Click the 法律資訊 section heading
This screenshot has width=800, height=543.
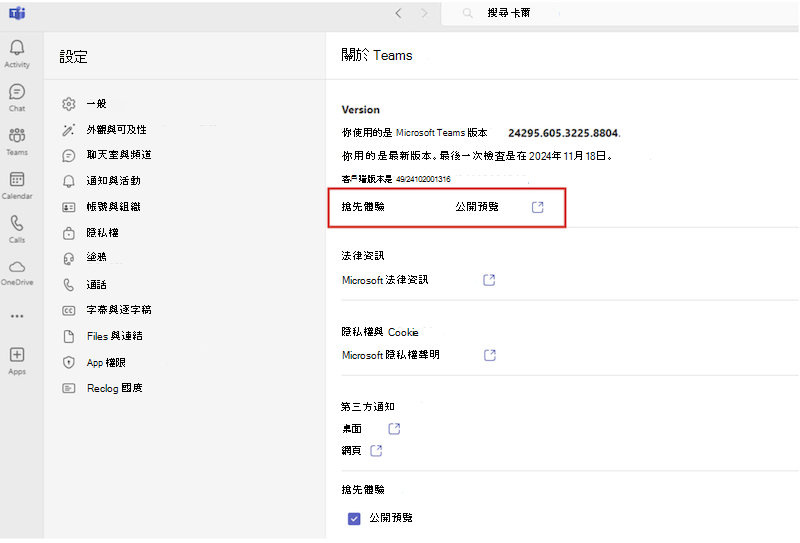point(363,255)
